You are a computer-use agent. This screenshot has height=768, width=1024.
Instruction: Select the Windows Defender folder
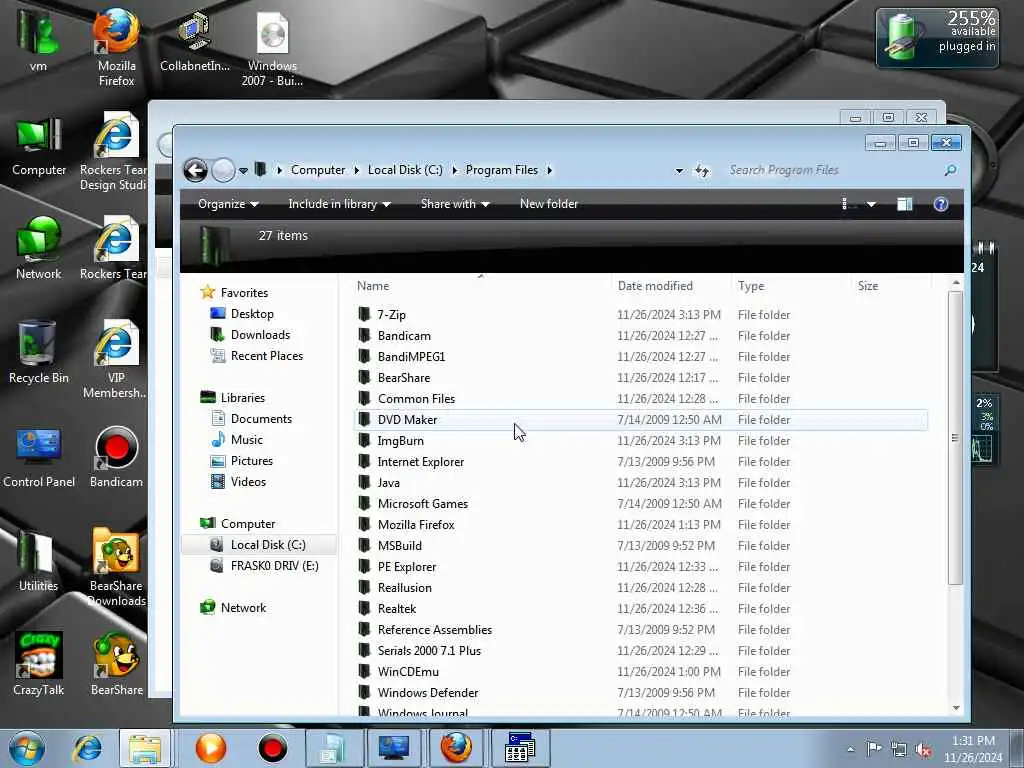[x=428, y=692]
